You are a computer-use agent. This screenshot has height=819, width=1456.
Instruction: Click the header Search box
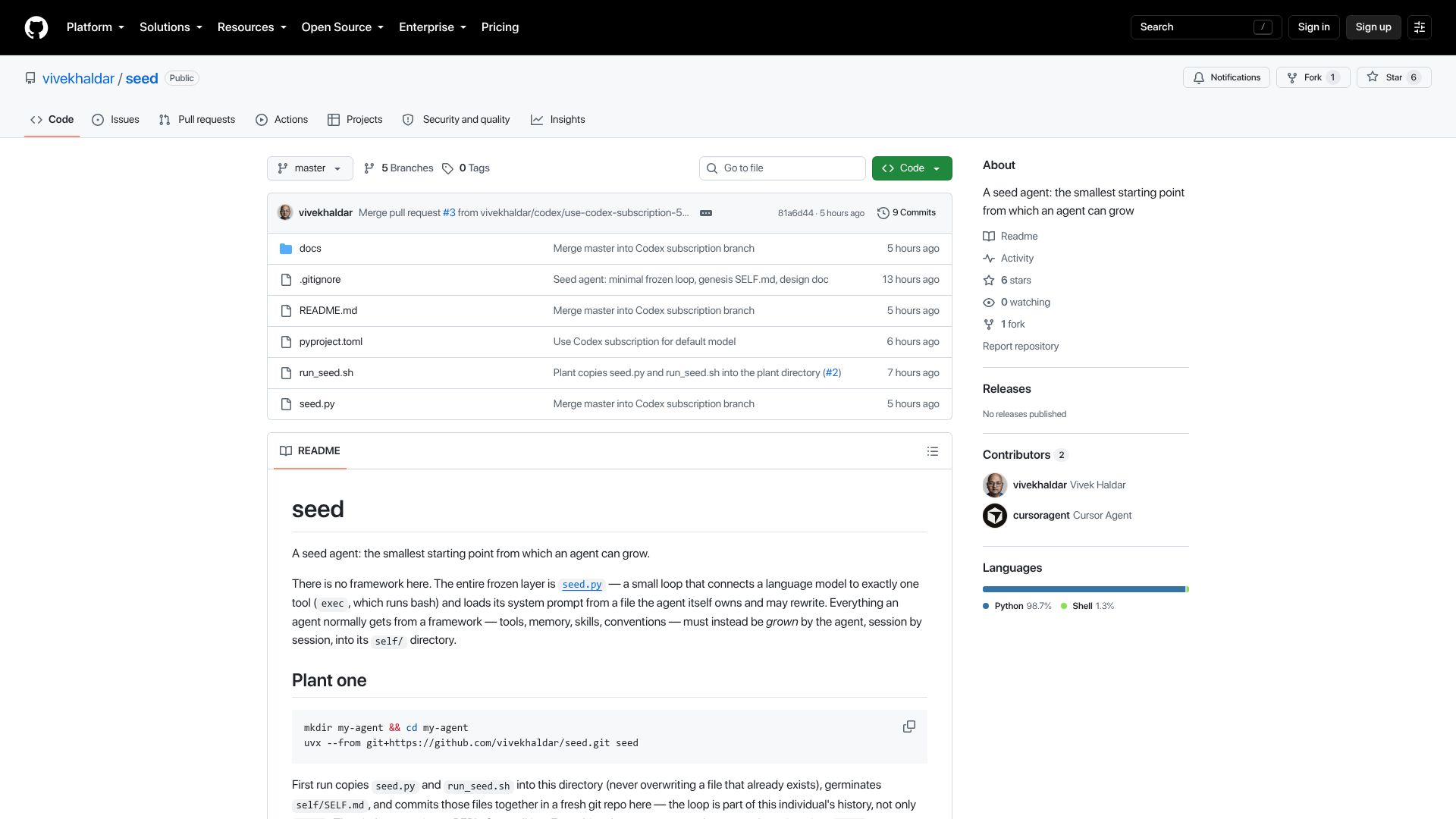click(1206, 27)
